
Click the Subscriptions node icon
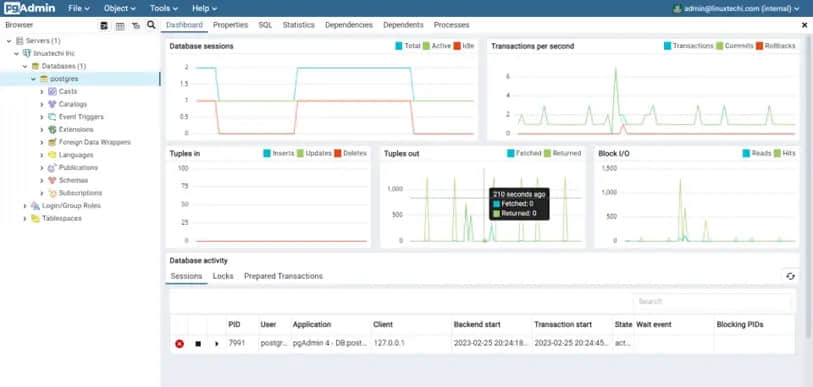(x=52, y=193)
